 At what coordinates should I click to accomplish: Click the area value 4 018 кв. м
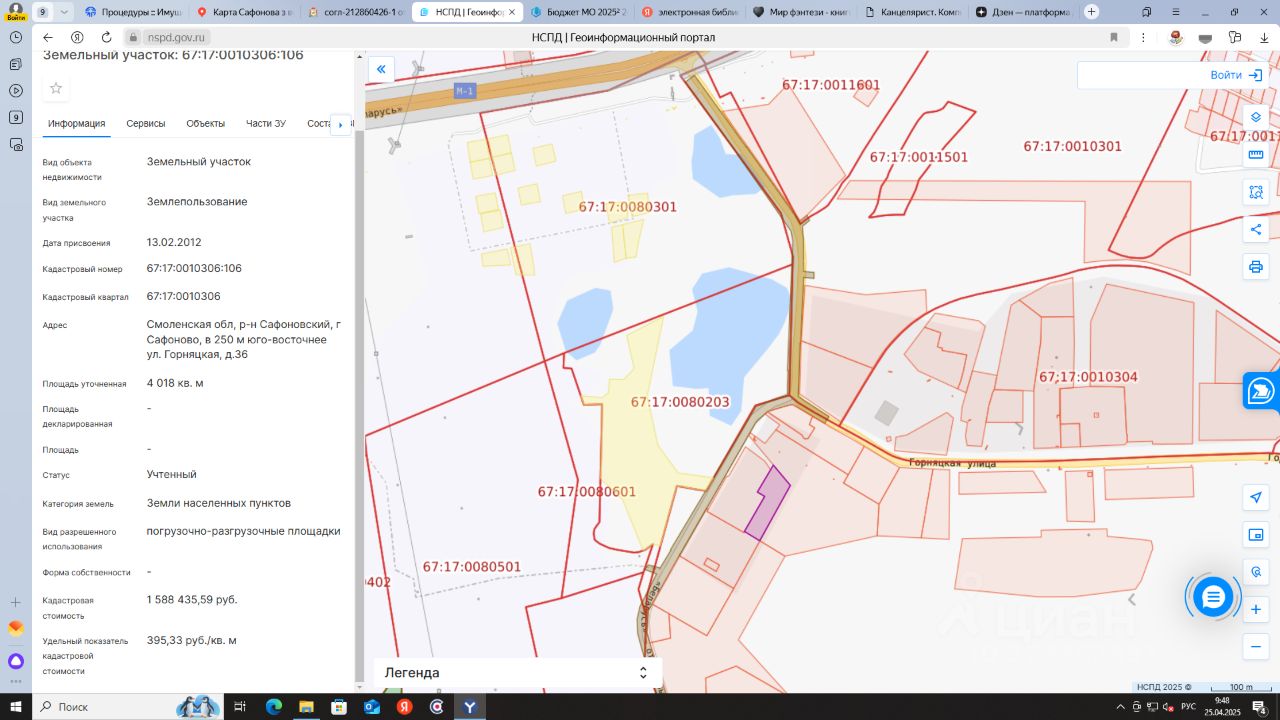[175, 383]
